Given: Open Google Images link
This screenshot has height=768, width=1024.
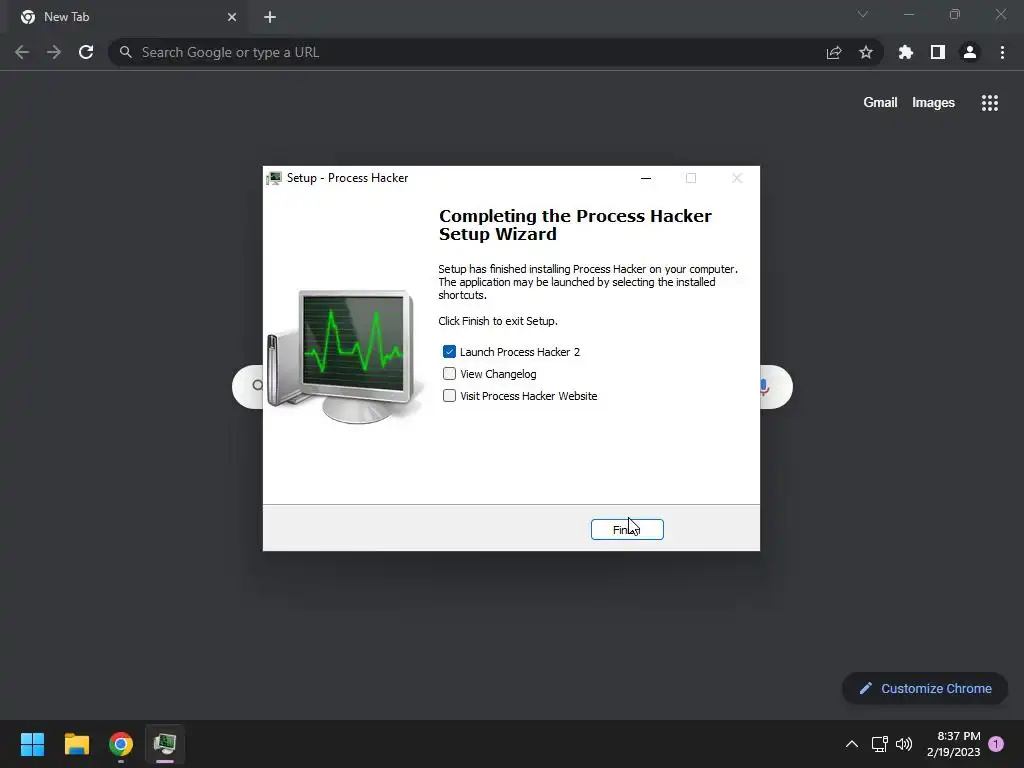Looking at the screenshot, I should 933,103.
